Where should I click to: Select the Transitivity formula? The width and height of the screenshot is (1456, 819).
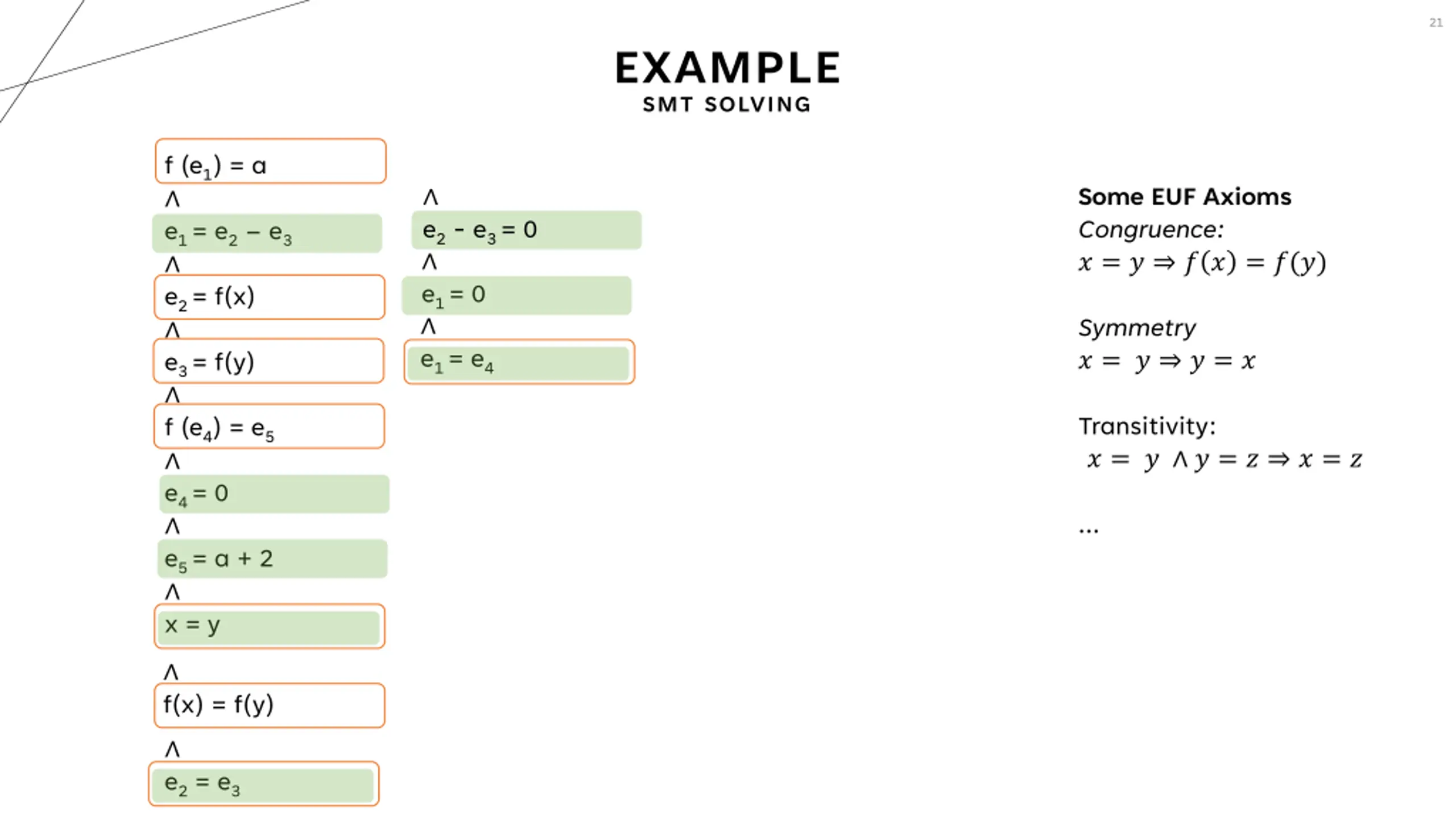[x=1225, y=460]
